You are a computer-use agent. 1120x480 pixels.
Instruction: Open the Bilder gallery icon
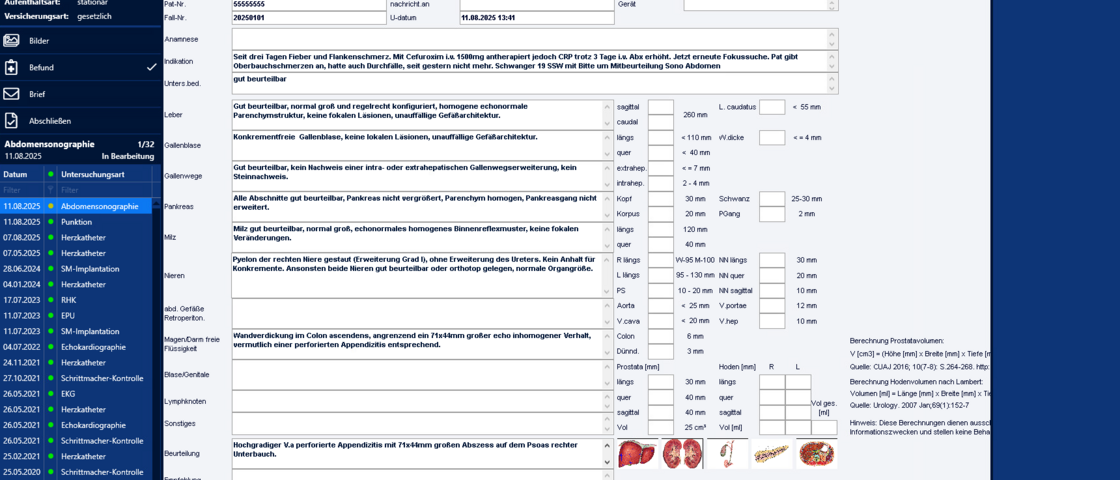tap(11, 41)
